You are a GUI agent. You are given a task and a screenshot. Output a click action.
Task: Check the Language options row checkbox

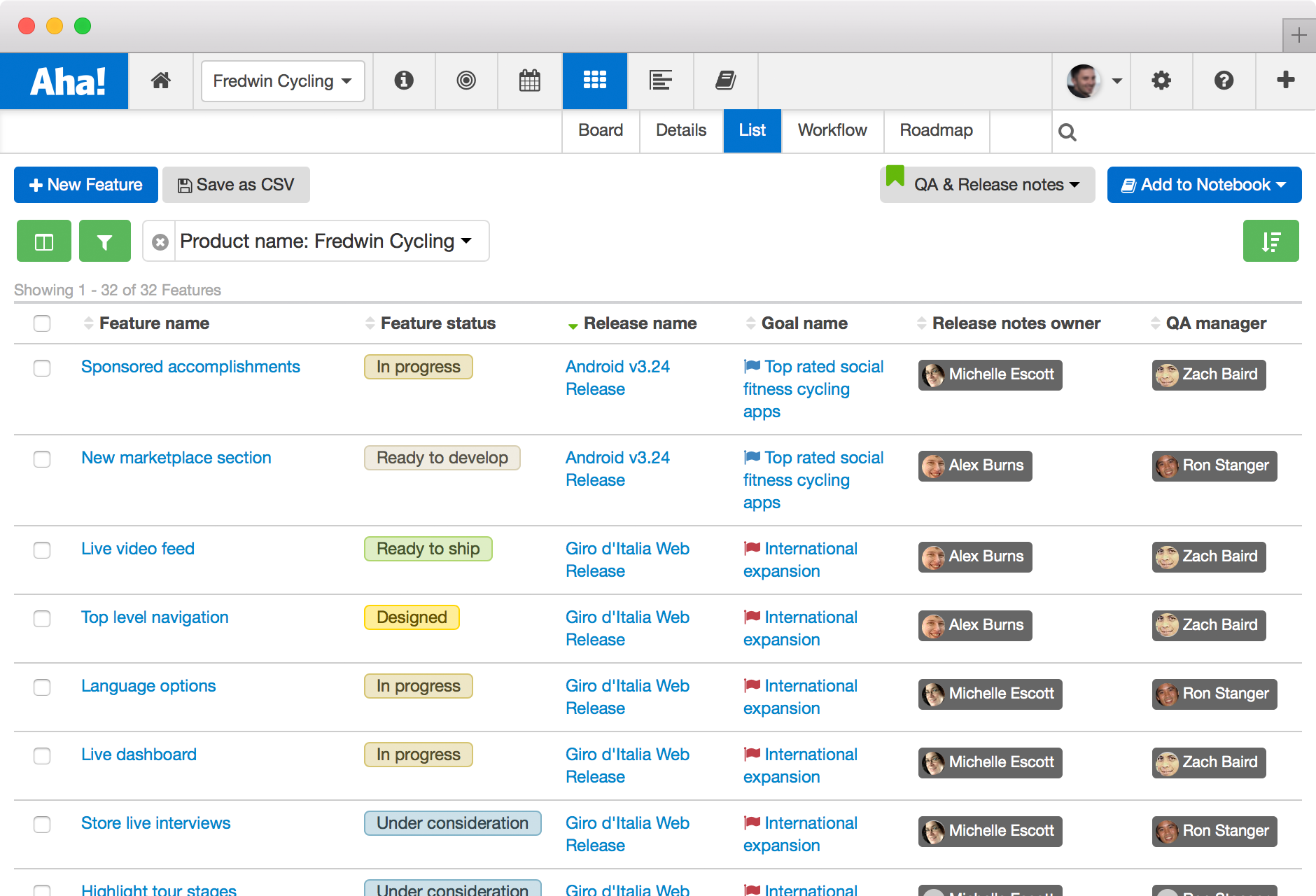pyautogui.click(x=42, y=687)
